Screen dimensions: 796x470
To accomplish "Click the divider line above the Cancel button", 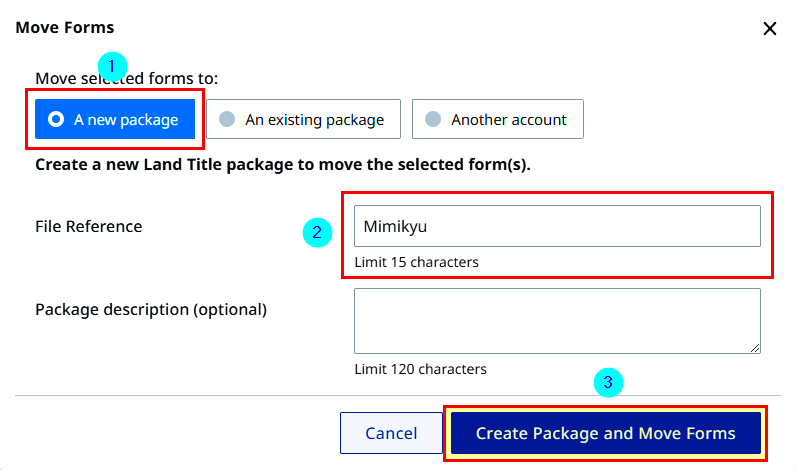I will click(398, 395).
